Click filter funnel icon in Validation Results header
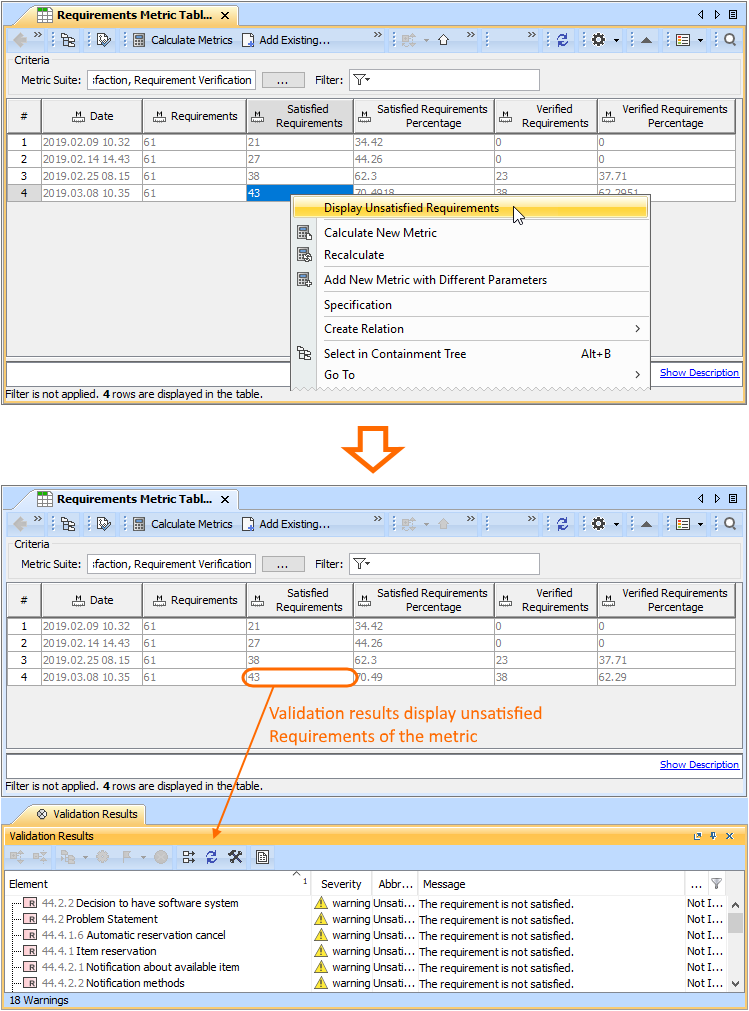 coord(716,883)
